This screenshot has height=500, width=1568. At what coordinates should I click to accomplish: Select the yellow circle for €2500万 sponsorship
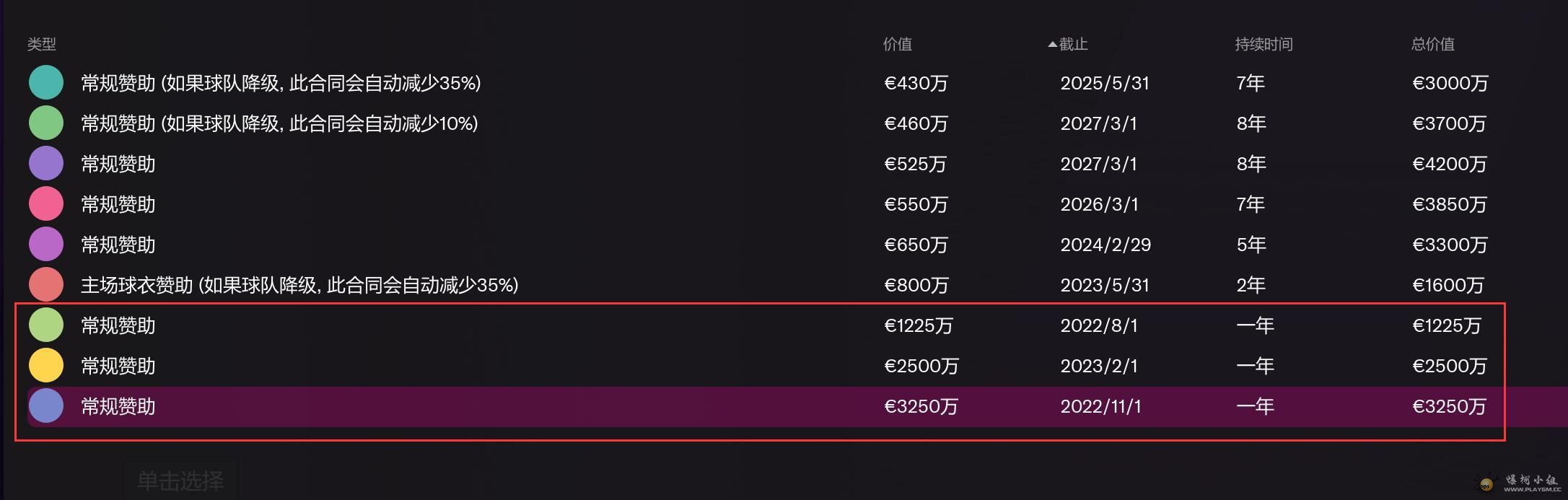point(46,365)
